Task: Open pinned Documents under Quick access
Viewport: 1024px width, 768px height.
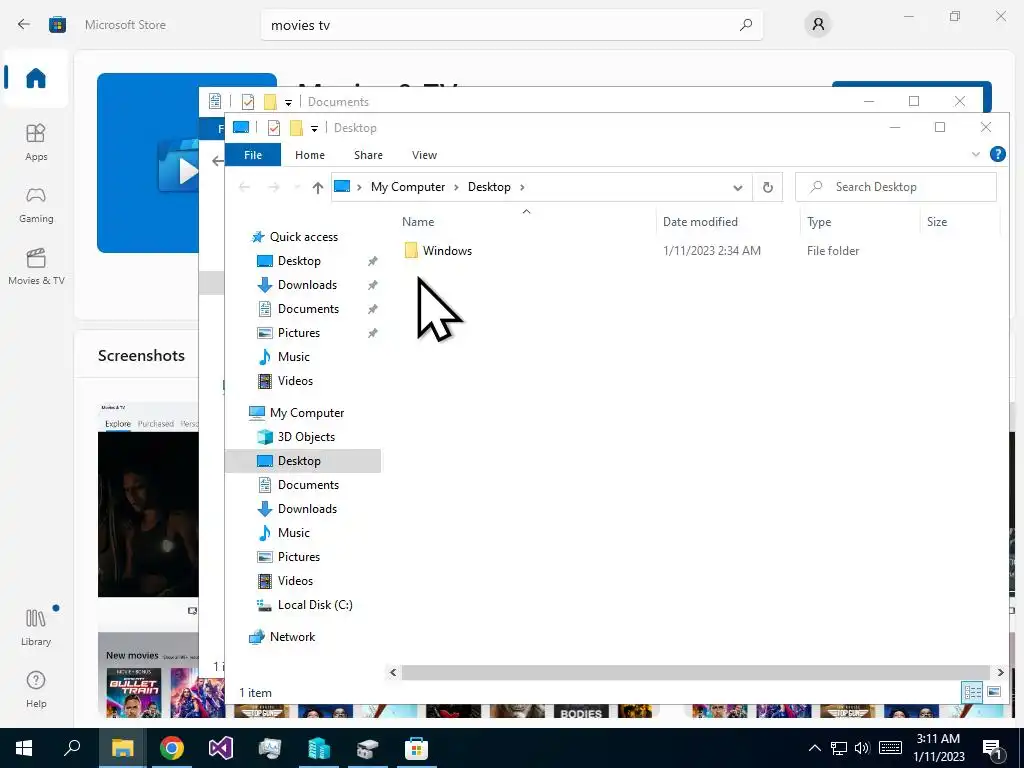Action: pos(308,309)
